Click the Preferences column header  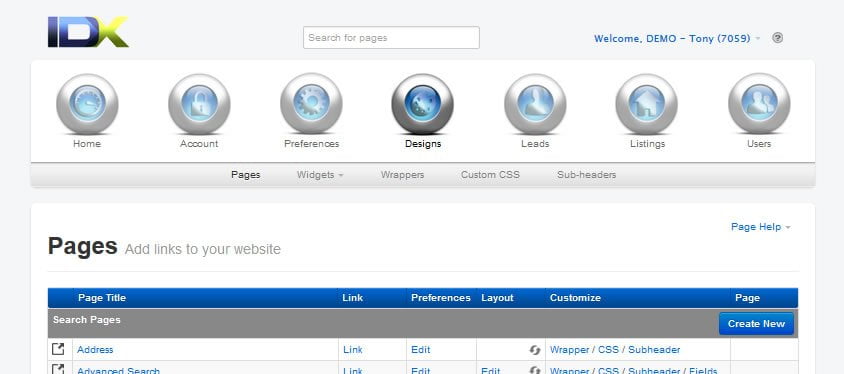point(441,298)
